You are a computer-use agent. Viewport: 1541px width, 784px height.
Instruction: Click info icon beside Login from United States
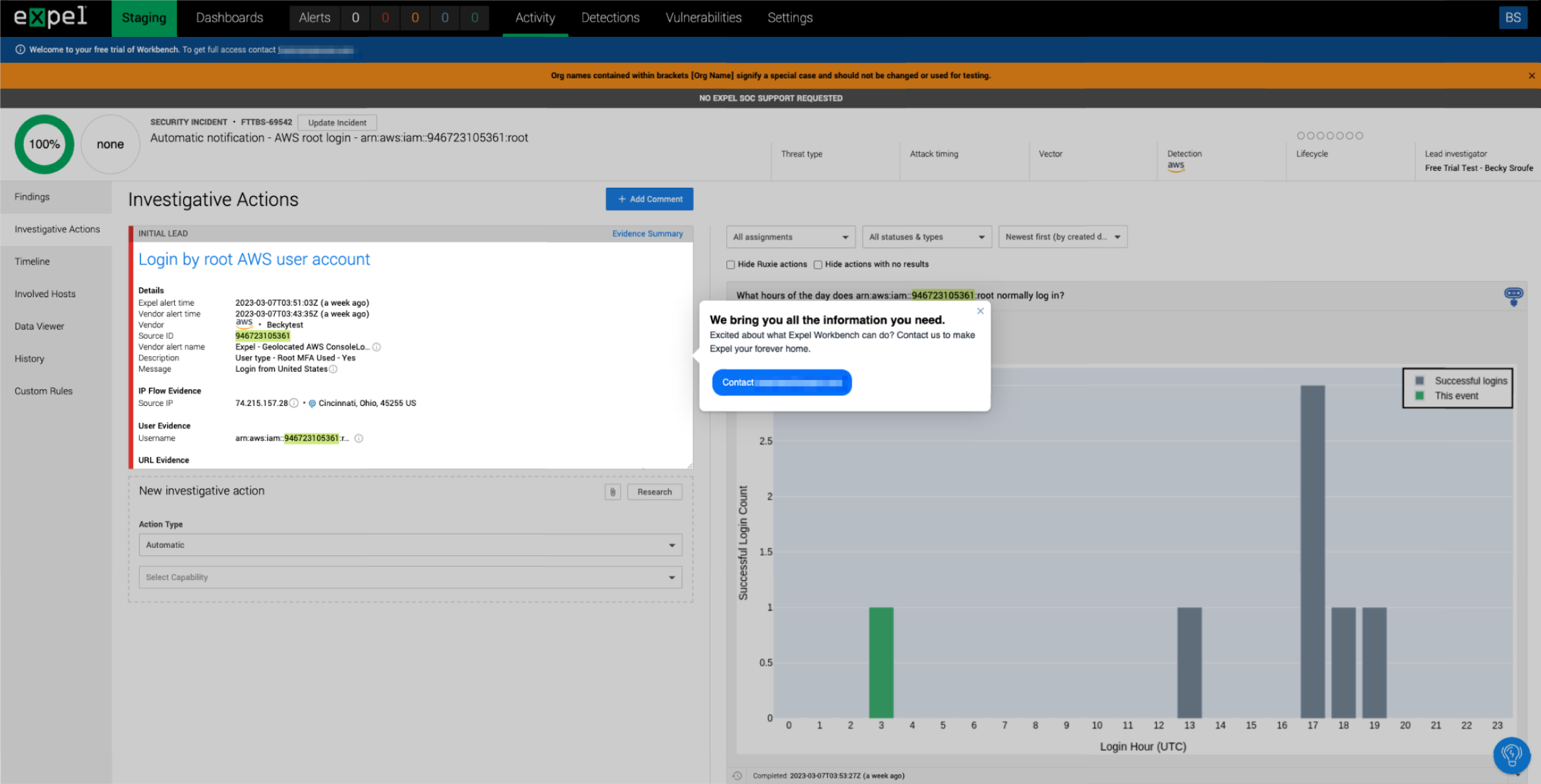(x=333, y=369)
